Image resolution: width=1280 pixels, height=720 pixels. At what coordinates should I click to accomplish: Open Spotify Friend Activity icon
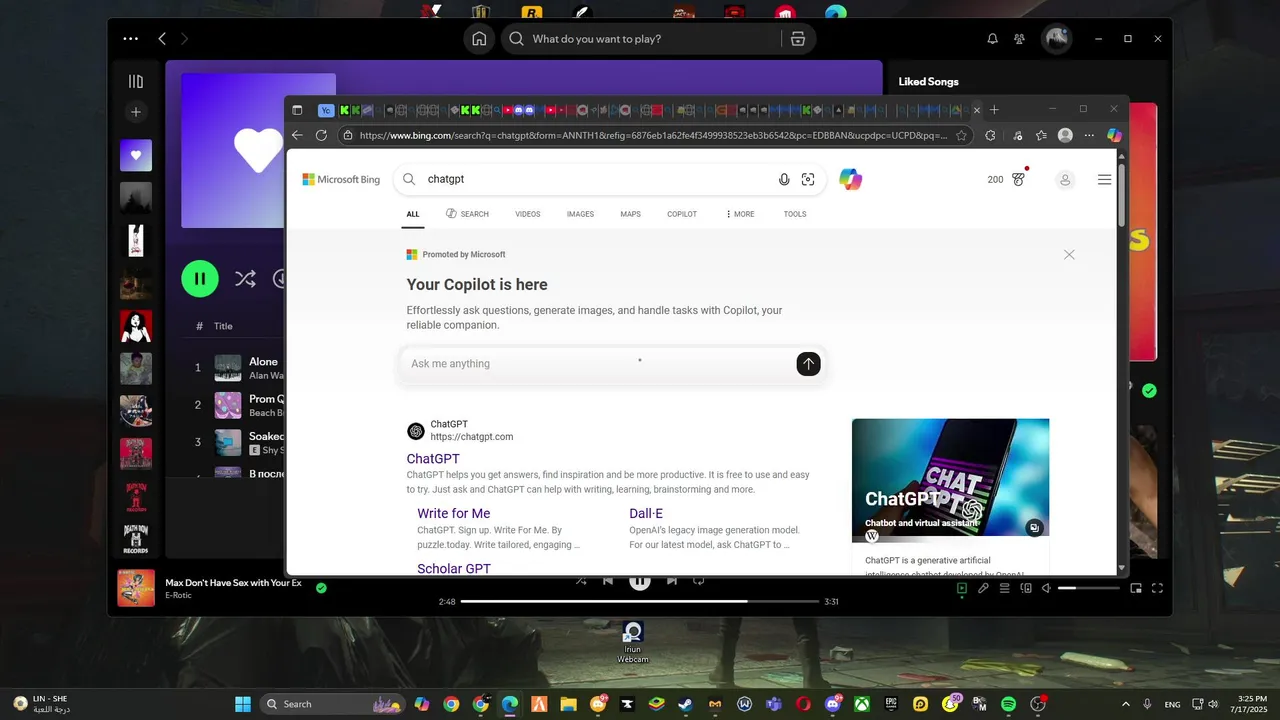(1019, 39)
